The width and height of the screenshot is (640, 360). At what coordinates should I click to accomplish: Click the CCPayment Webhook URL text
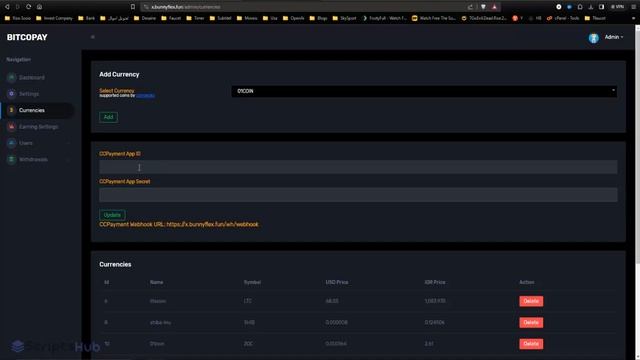point(179,224)
